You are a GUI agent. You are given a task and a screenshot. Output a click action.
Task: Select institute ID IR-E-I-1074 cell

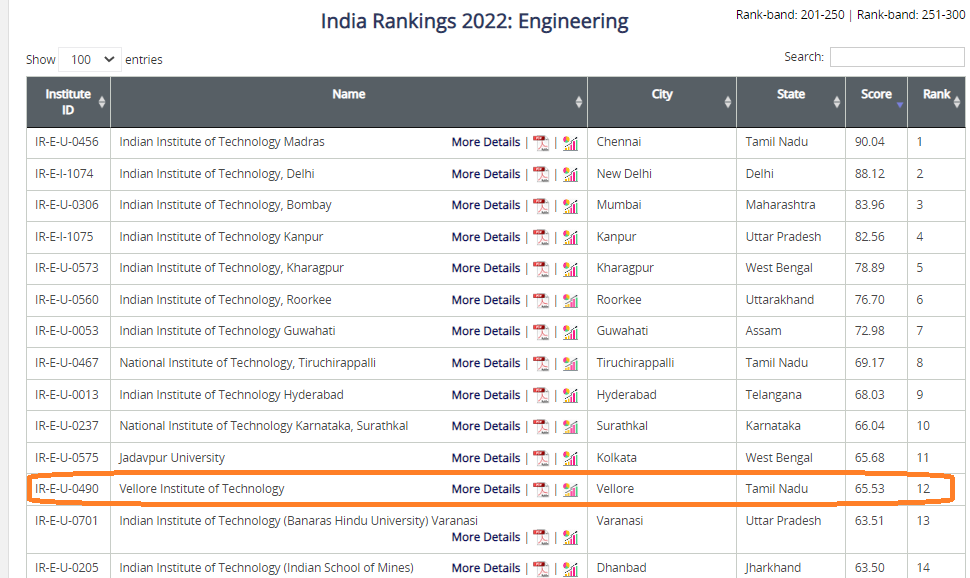[68, 175]
